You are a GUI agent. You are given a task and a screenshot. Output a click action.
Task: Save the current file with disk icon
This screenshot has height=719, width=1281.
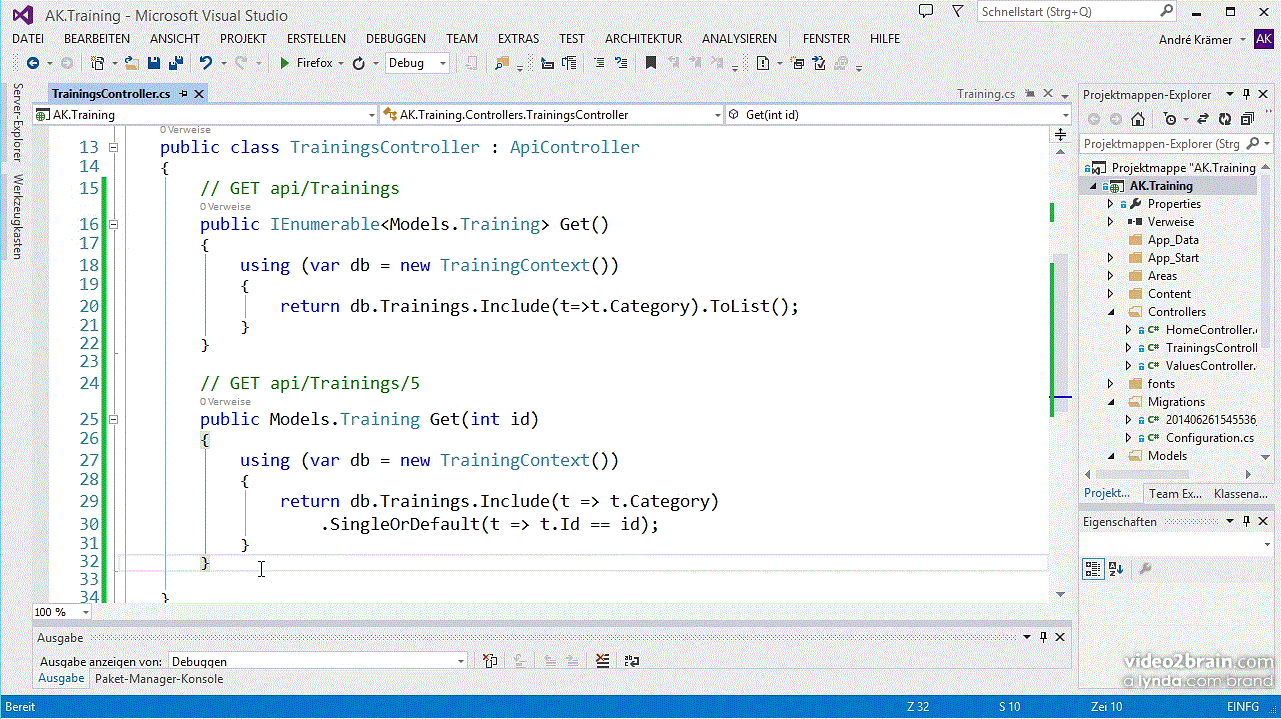tap(154, 63)
